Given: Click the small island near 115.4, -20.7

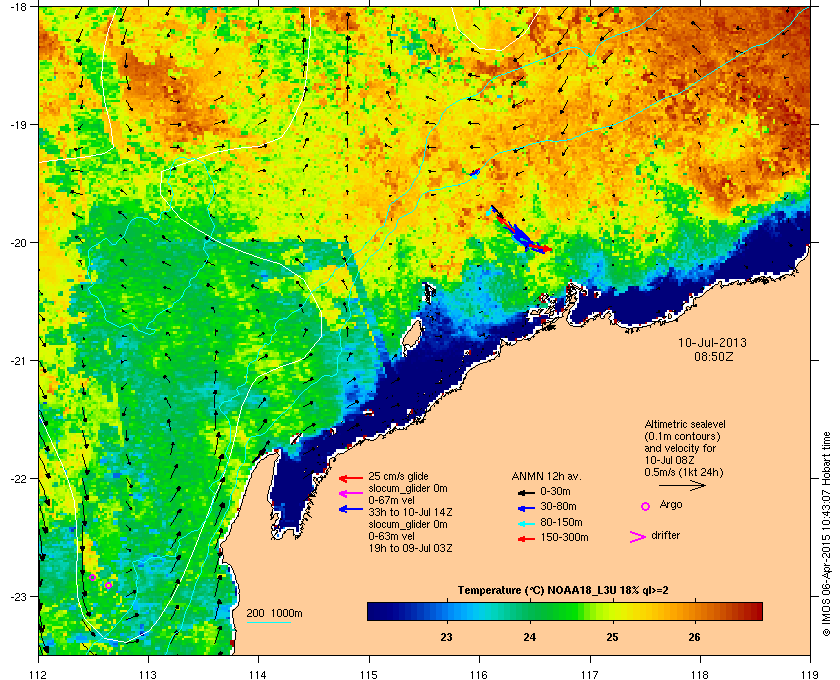Looking at the screenshot, I should click(411, 334).
